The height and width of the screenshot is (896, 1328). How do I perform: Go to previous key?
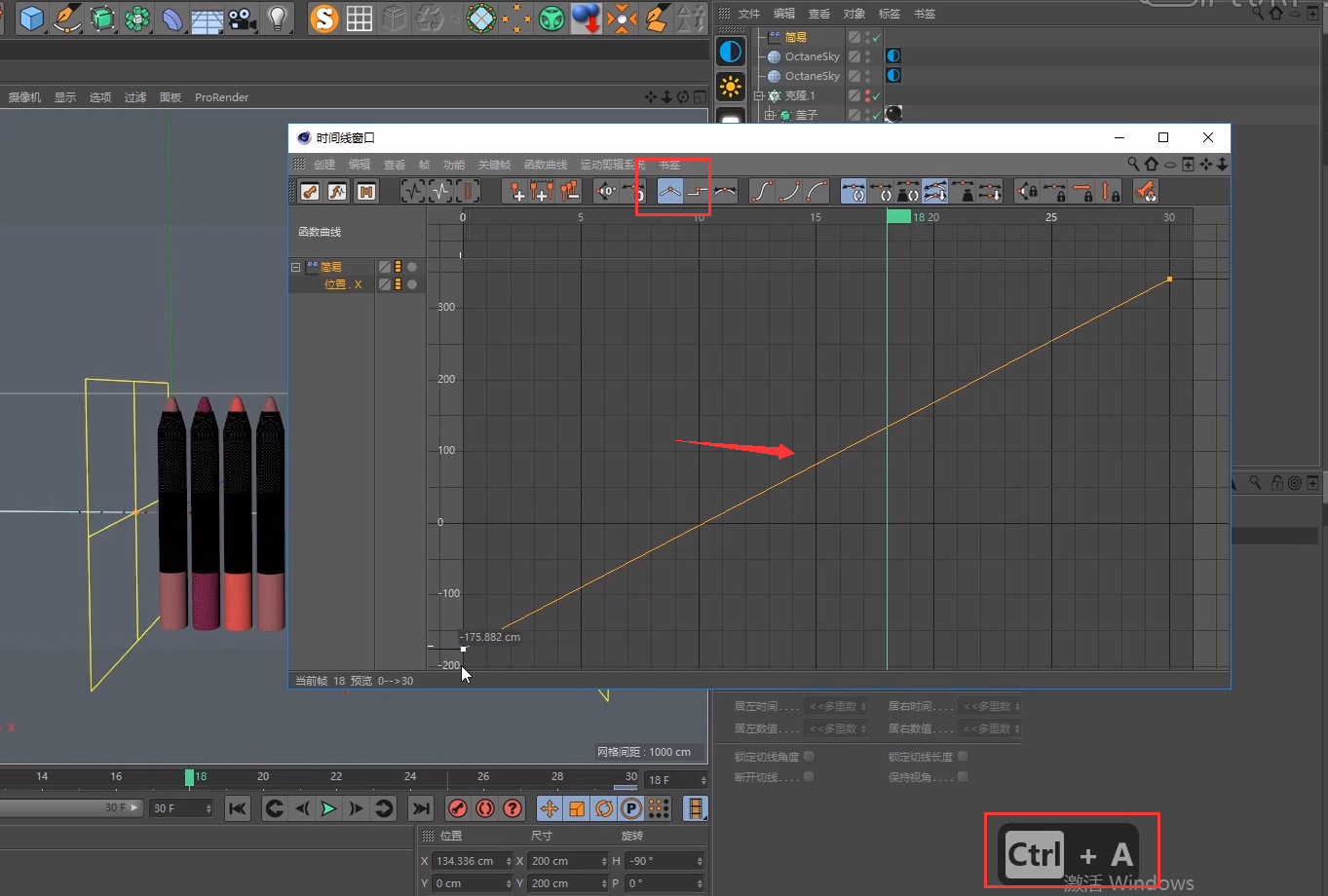tap(275, 808)
